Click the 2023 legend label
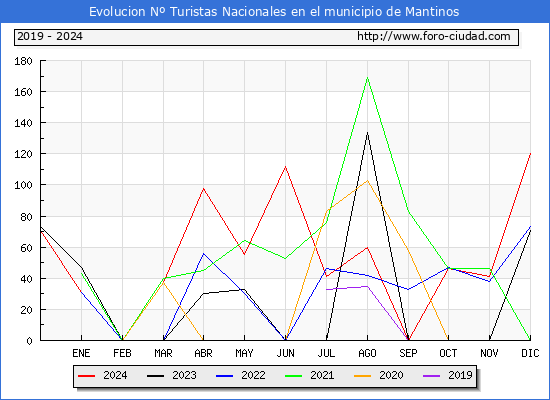 coord(184,375)
